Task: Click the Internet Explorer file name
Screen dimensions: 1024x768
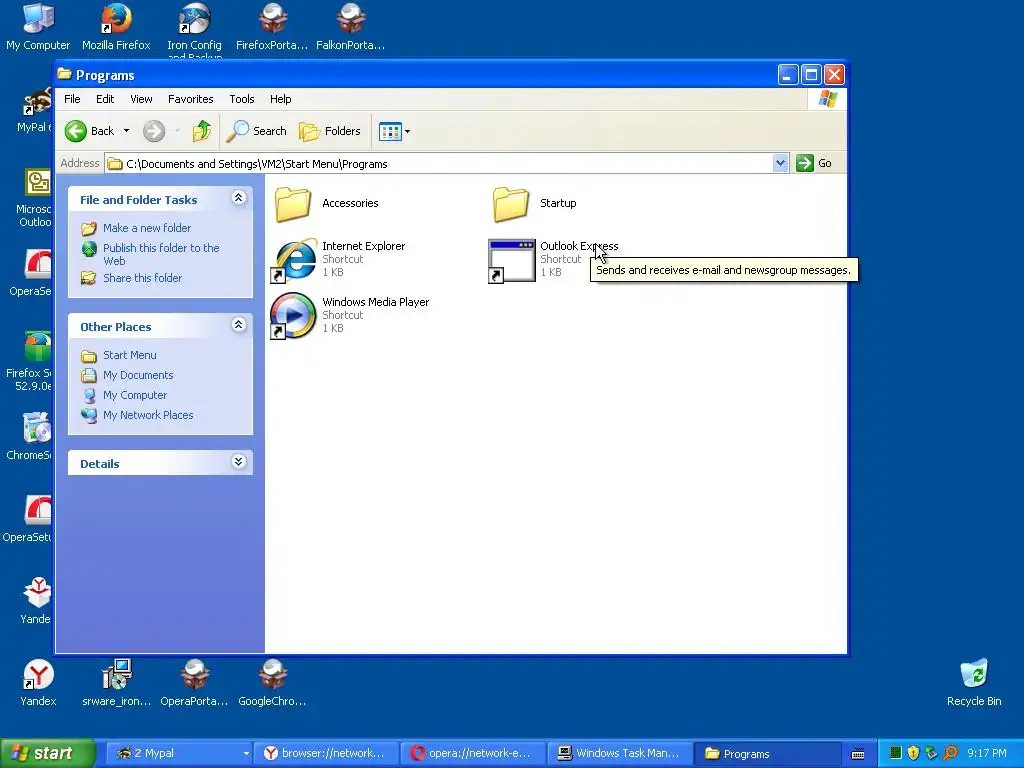Action: coord(363,246)
